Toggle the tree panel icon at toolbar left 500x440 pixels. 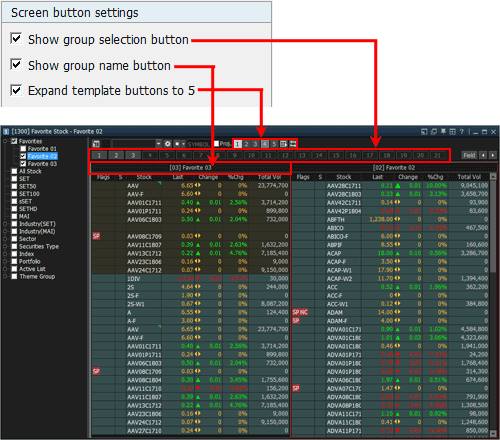(x=96, y=144)
